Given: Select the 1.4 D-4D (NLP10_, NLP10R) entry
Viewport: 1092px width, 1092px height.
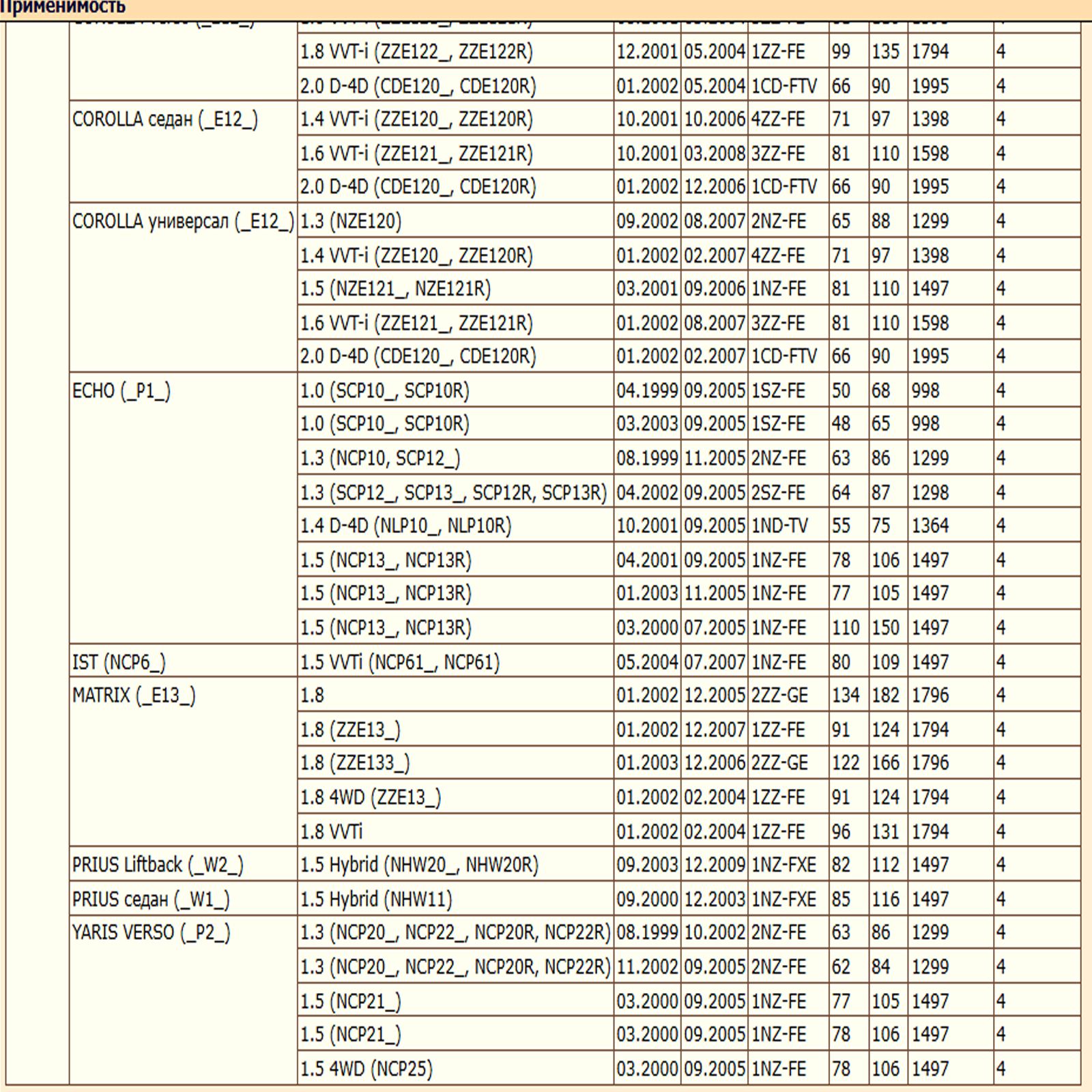Looking at the screenshot, I should (405, 526).
